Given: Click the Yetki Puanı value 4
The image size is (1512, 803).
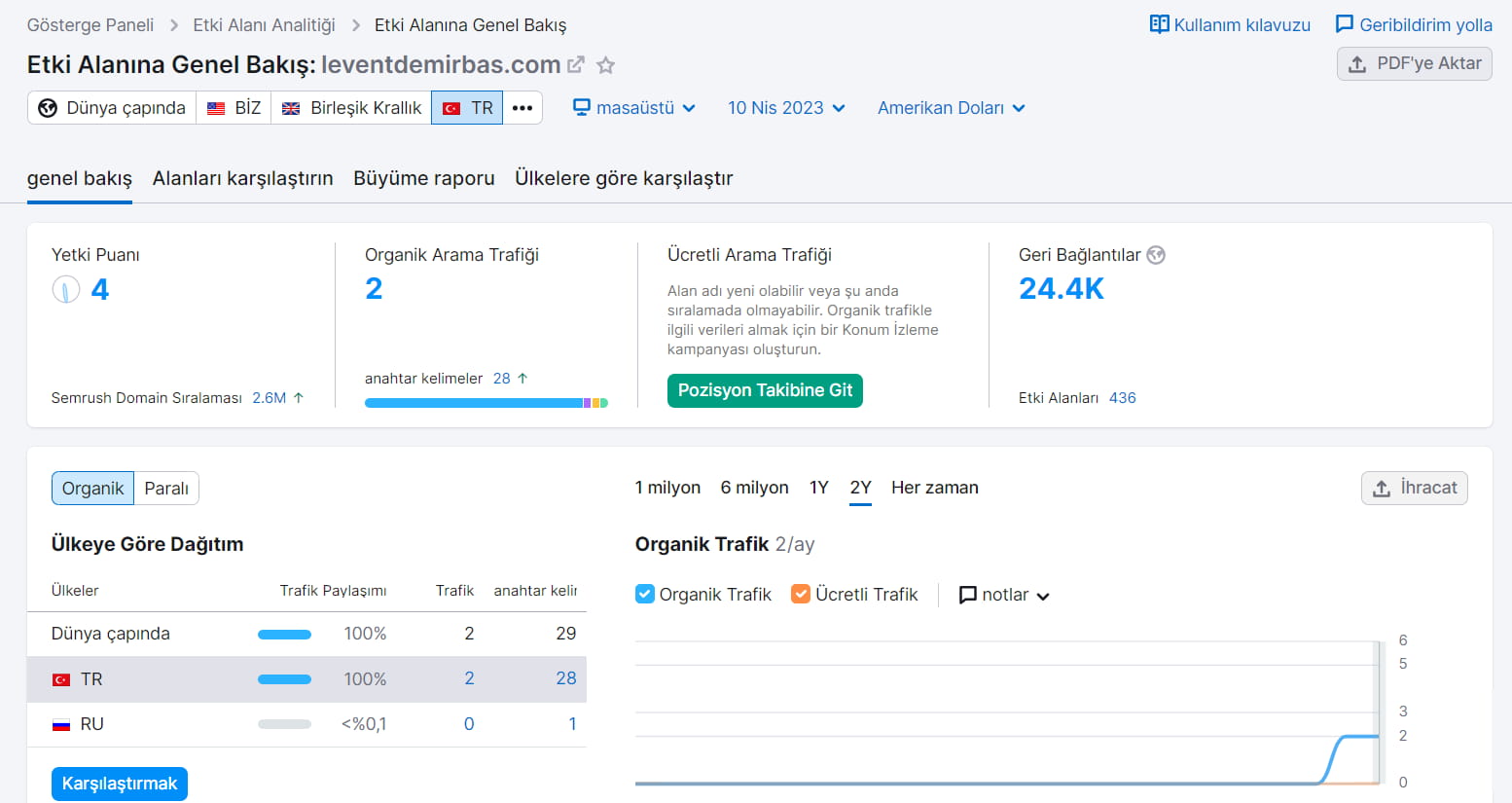Looking at the screenshot, I should (x=100, y=289).
